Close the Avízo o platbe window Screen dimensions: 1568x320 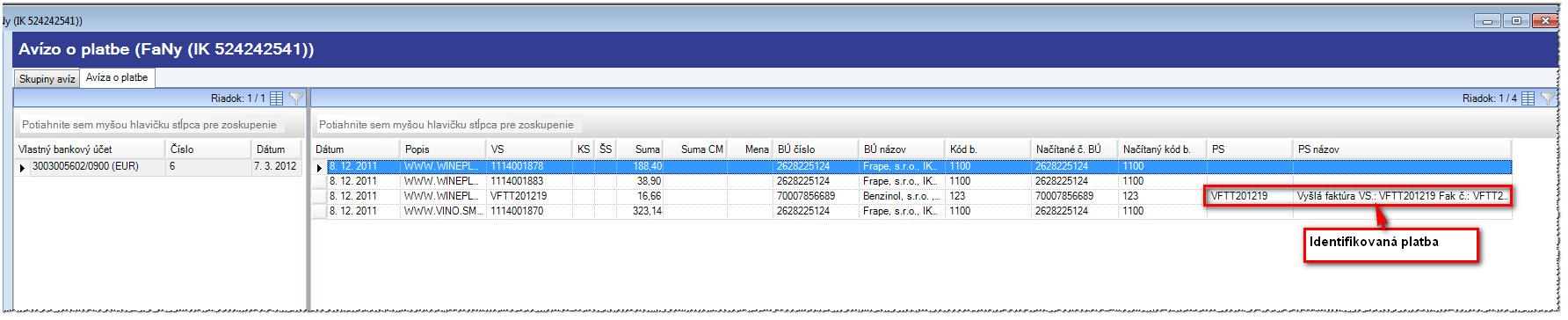(1545, 21)
